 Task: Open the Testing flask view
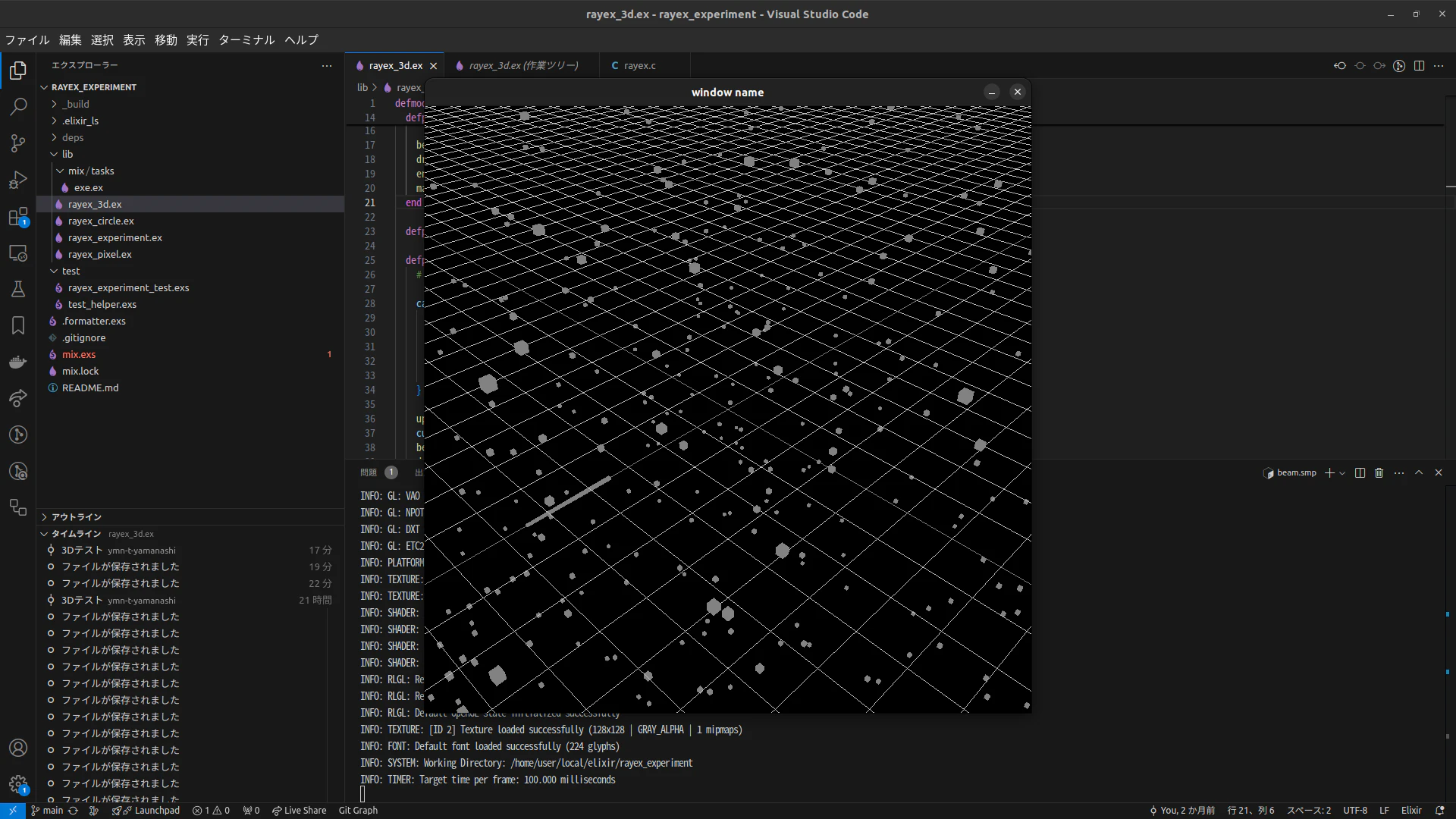[18, 289]
